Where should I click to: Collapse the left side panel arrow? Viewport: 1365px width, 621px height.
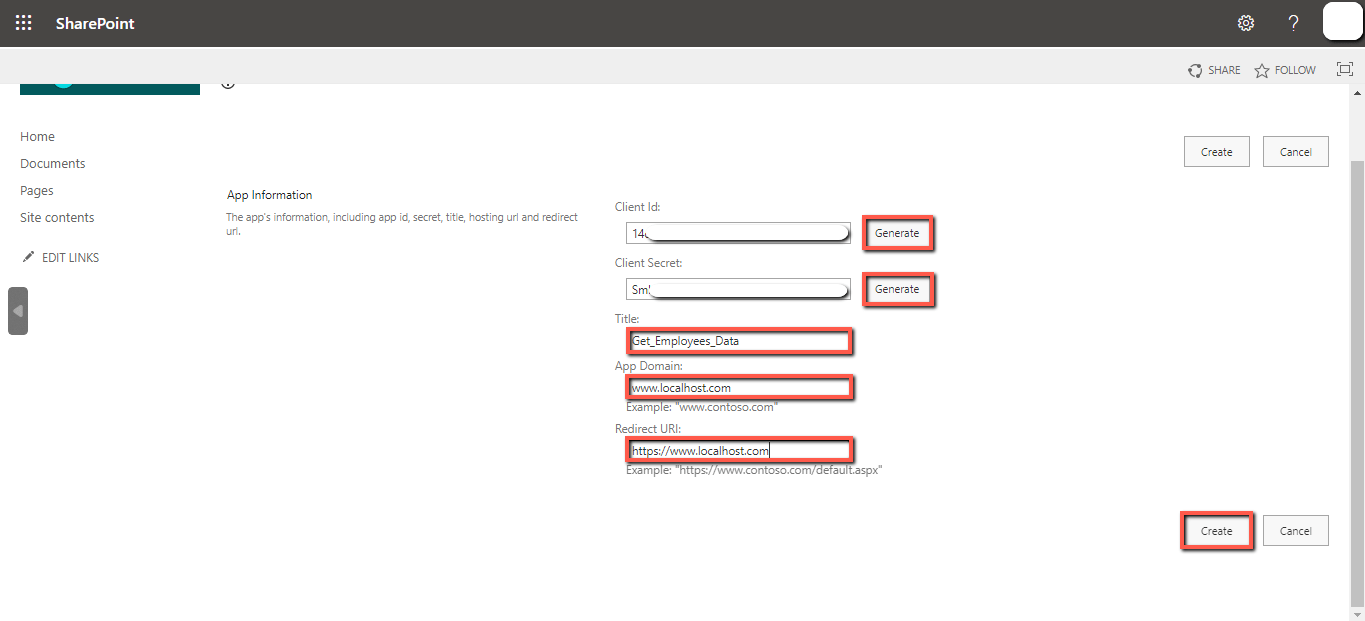[18, 311]
